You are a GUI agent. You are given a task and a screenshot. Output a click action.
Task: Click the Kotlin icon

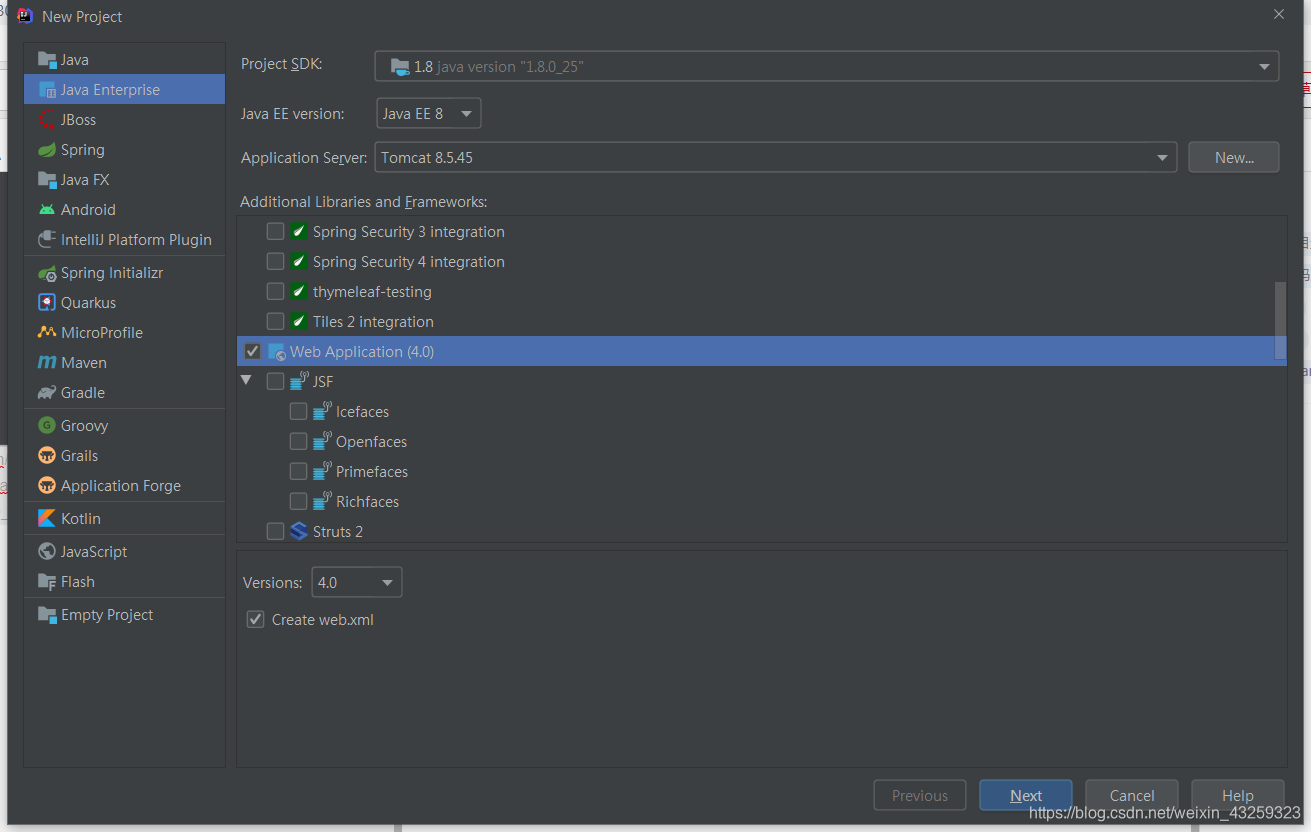pyautogui.click(x=47, y=519)
